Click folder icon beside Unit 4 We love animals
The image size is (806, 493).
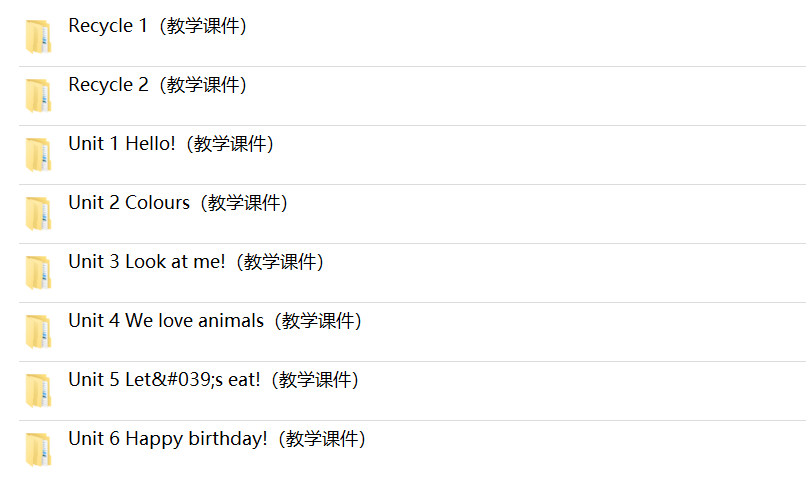click(39, 332)
